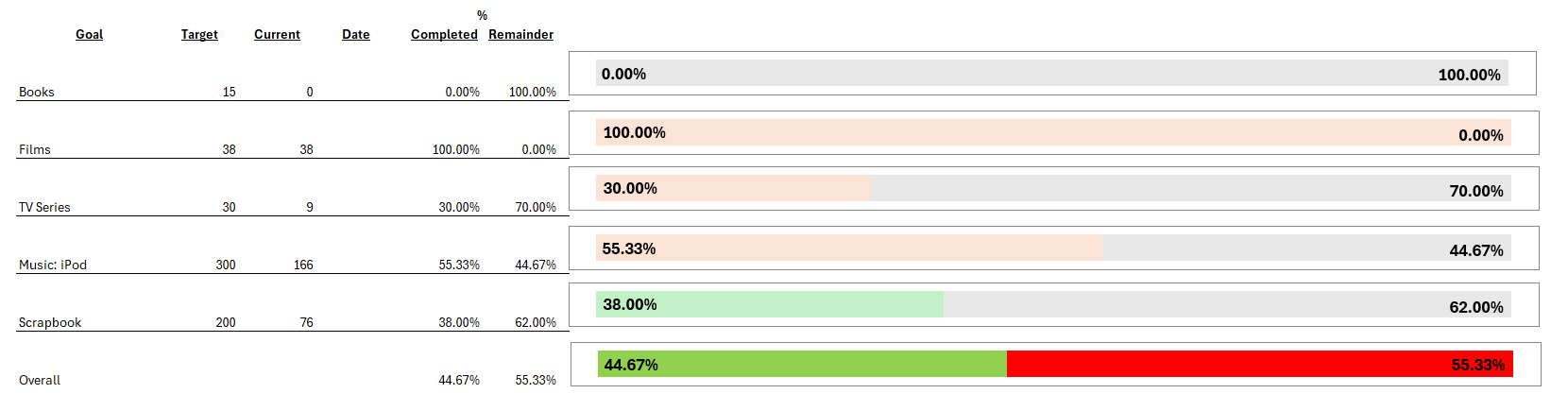Click the Goal column header
The width and height of the screenshot is (1568, 411).
[89, 34]
